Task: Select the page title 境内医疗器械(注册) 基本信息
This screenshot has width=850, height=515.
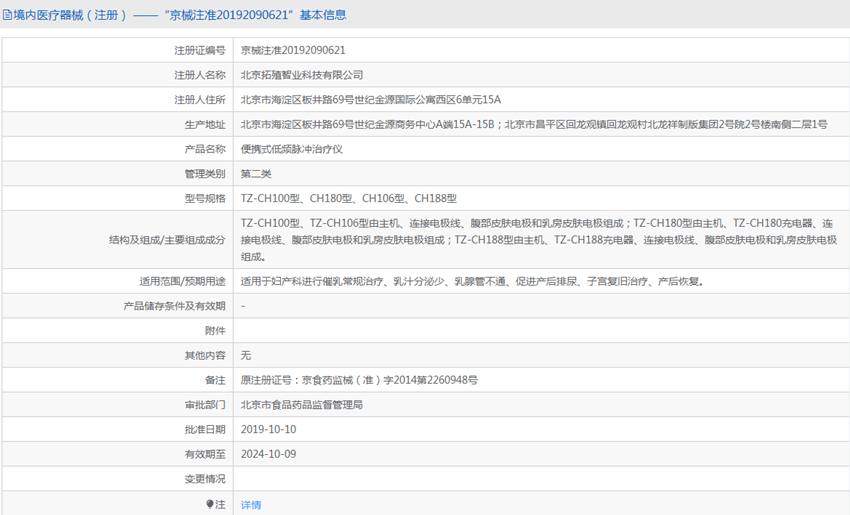Action: click(179, 15)
